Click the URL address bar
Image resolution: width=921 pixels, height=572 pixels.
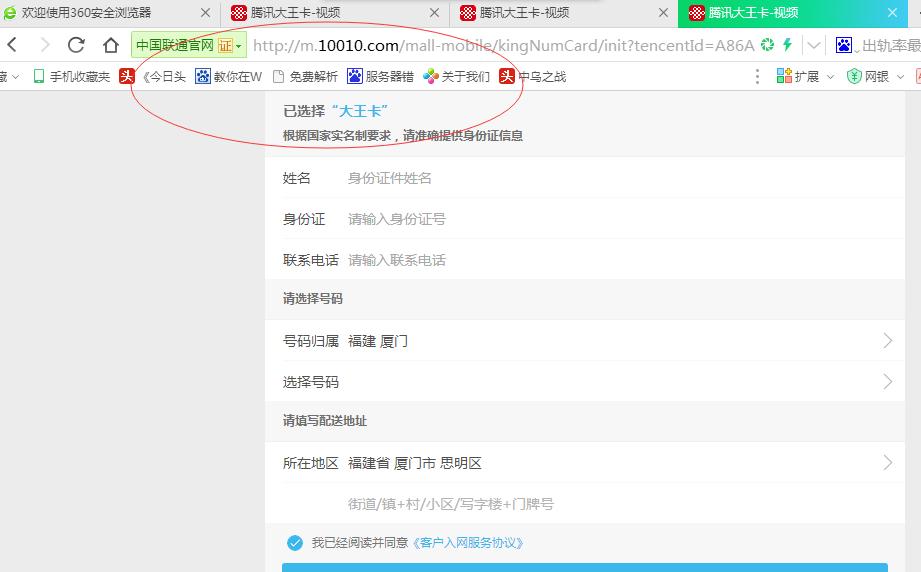pyautogui.click(x=503, y=45)
